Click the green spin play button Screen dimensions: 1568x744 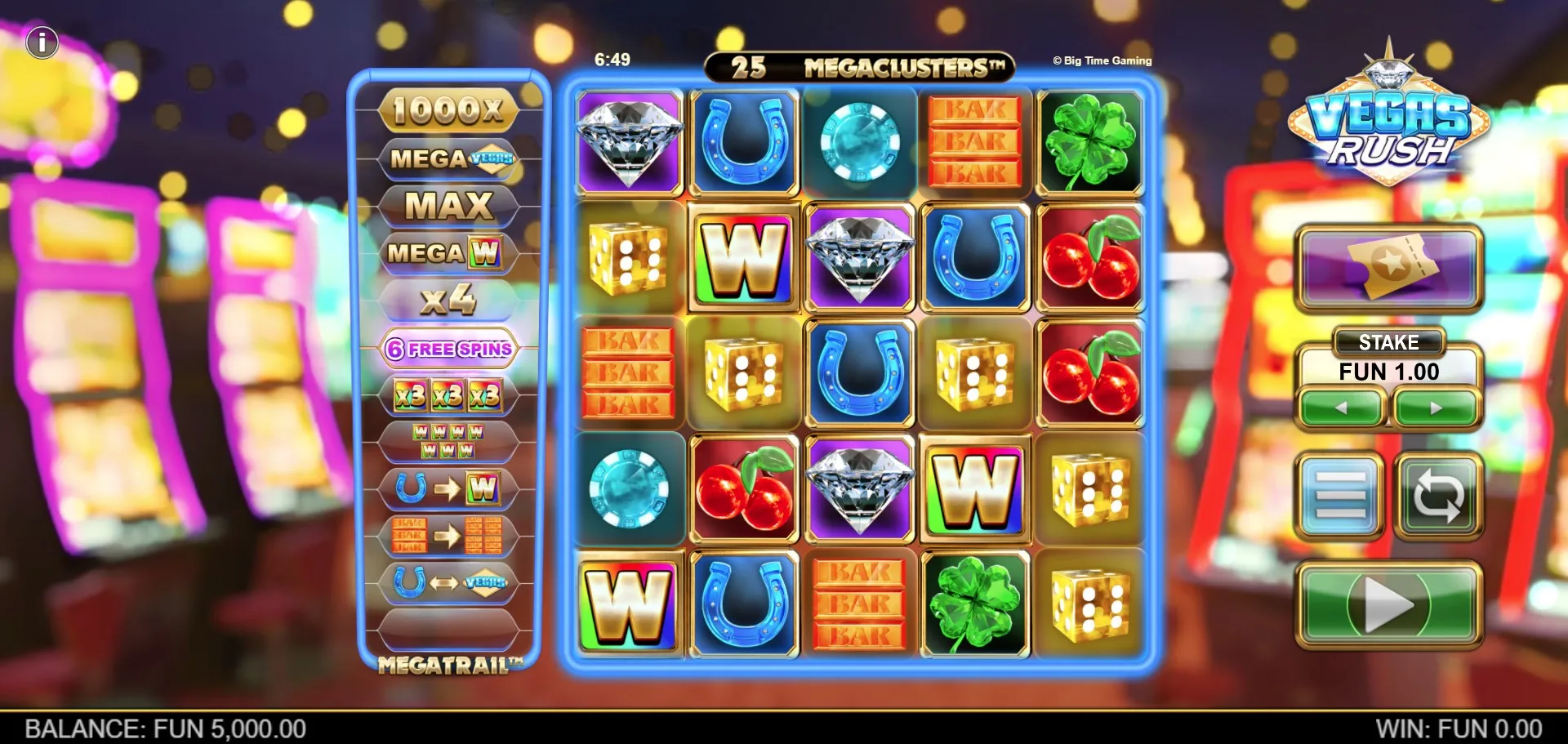(x=1388, y=604)
